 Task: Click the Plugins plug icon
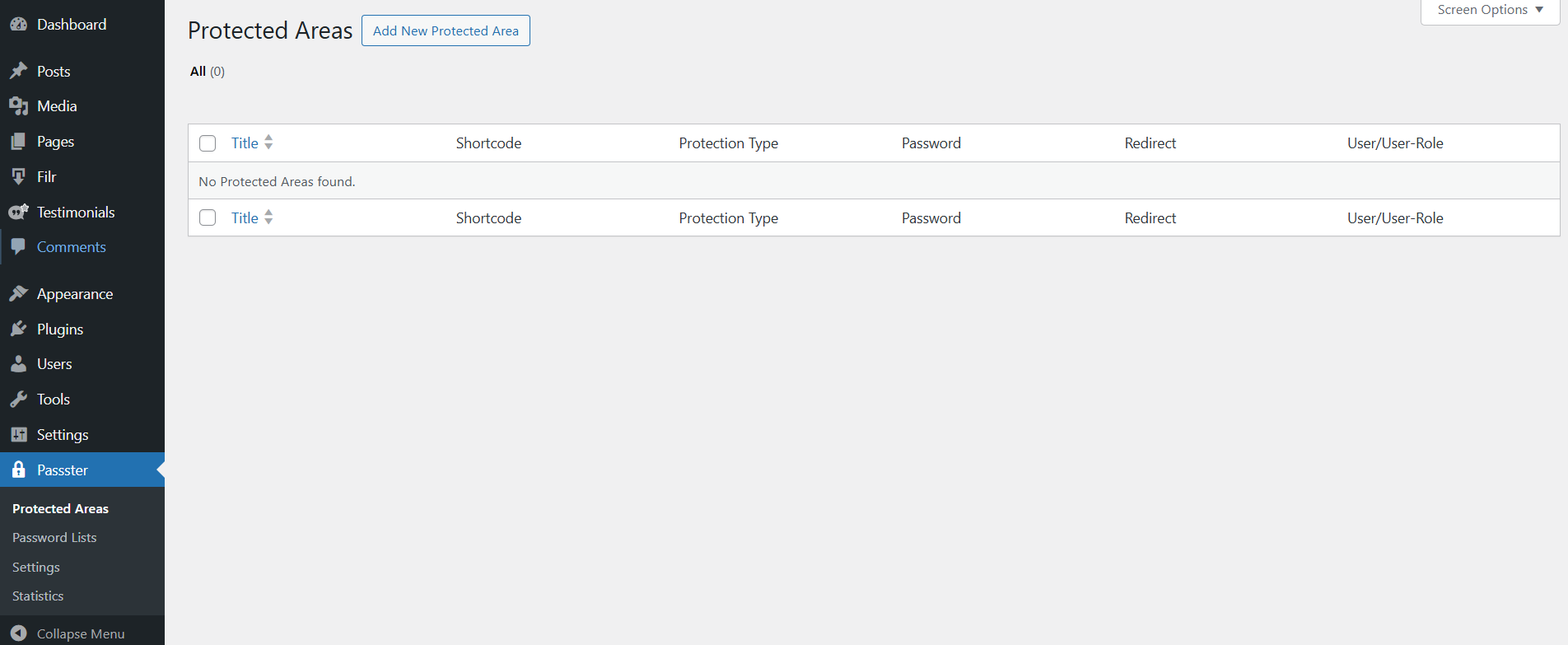pyautogui.click(x=18, y=330)
